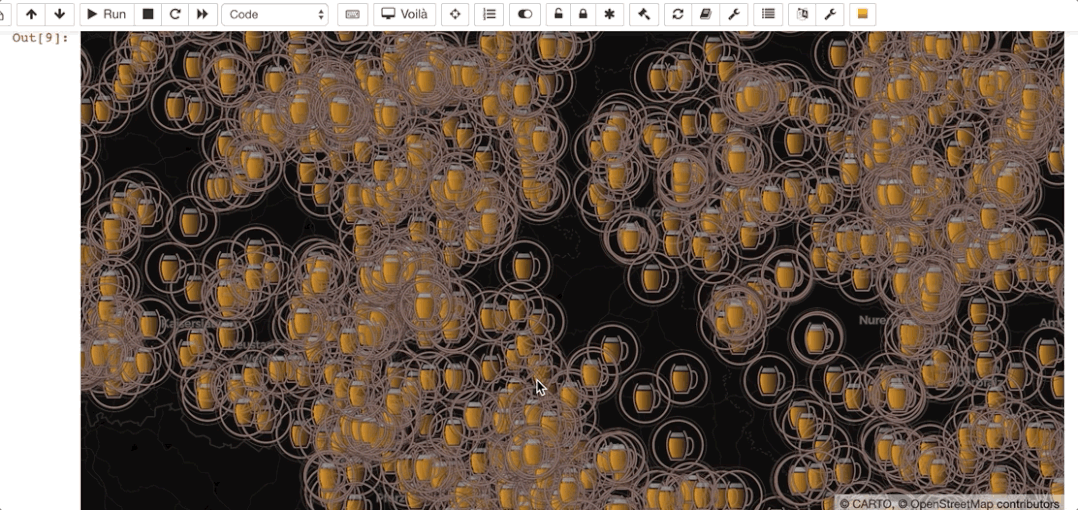The image size is (1078, 510).
Task: Click the wrench icon beside the book
Action: click(x=734, y=14)
